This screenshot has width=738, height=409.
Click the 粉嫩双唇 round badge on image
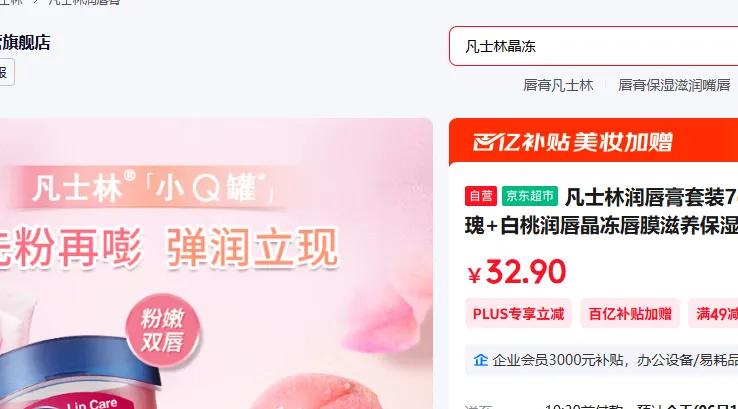coord(163,330)
